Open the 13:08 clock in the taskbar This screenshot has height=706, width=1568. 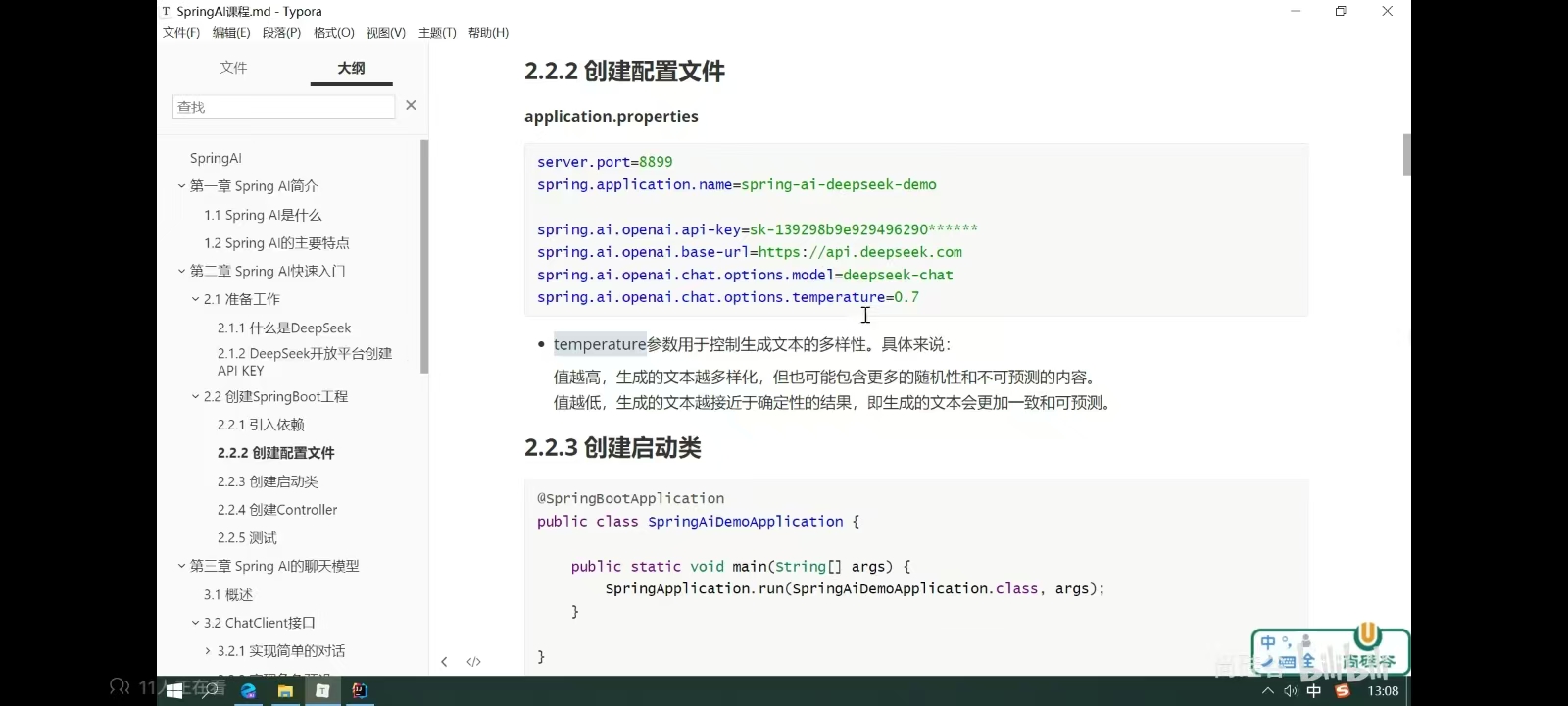pyautogui.click(x=1383, y=691)
